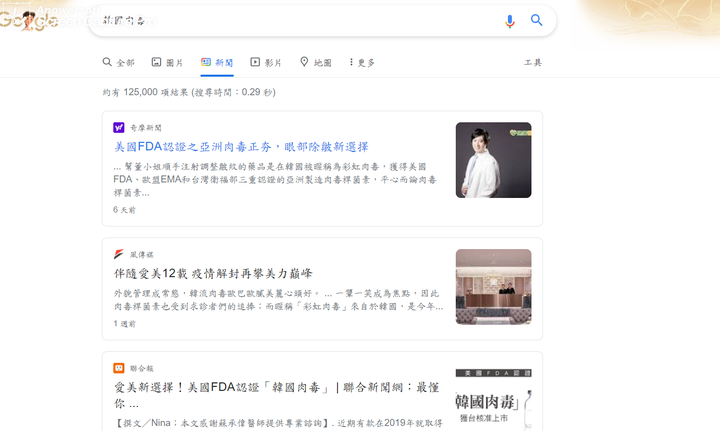
Task: Switch to the 地圖 tab
Action: click(x=315, y=62)
